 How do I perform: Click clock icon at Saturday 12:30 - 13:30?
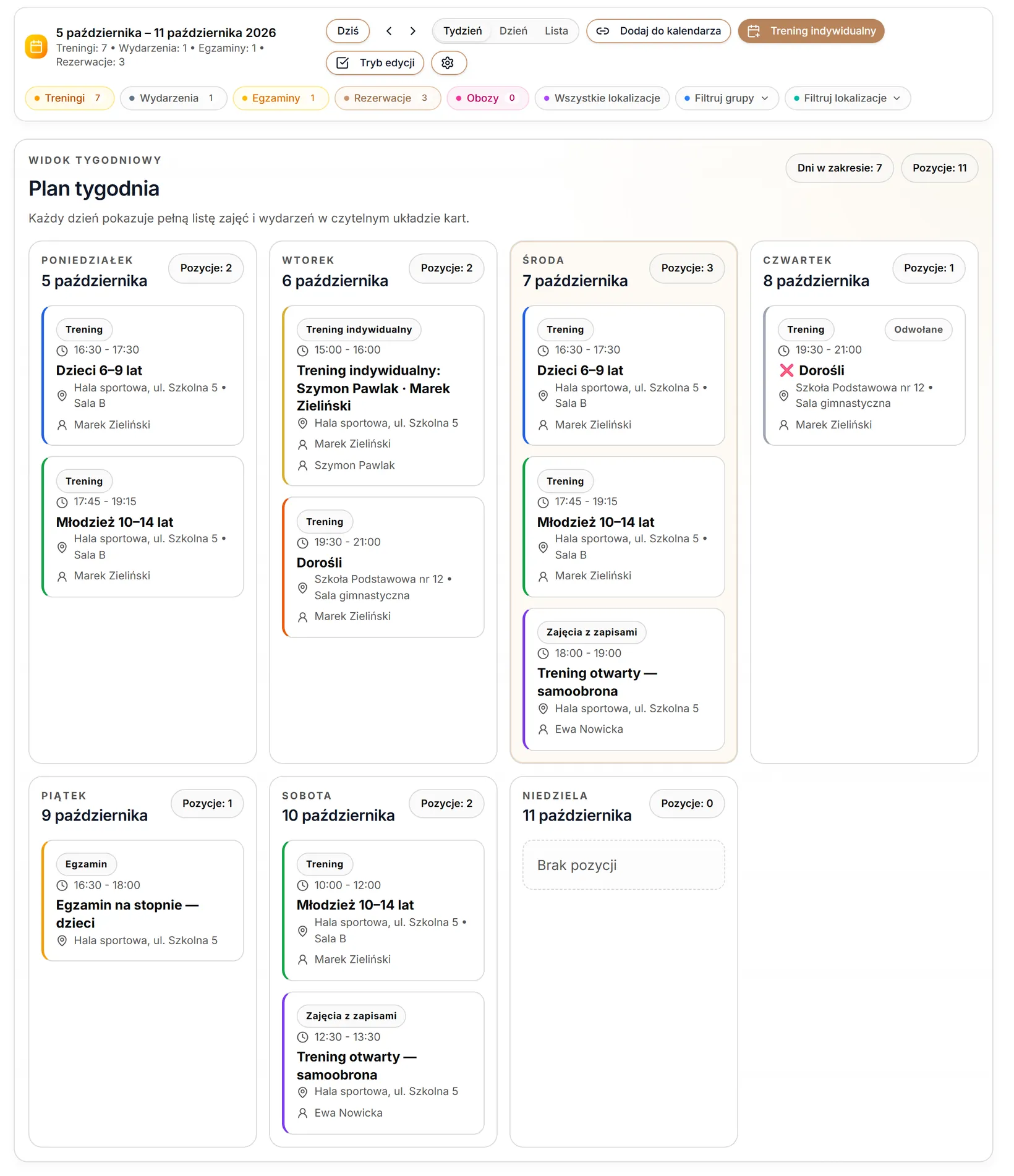pyautogui.click(x=302, y=1038)
